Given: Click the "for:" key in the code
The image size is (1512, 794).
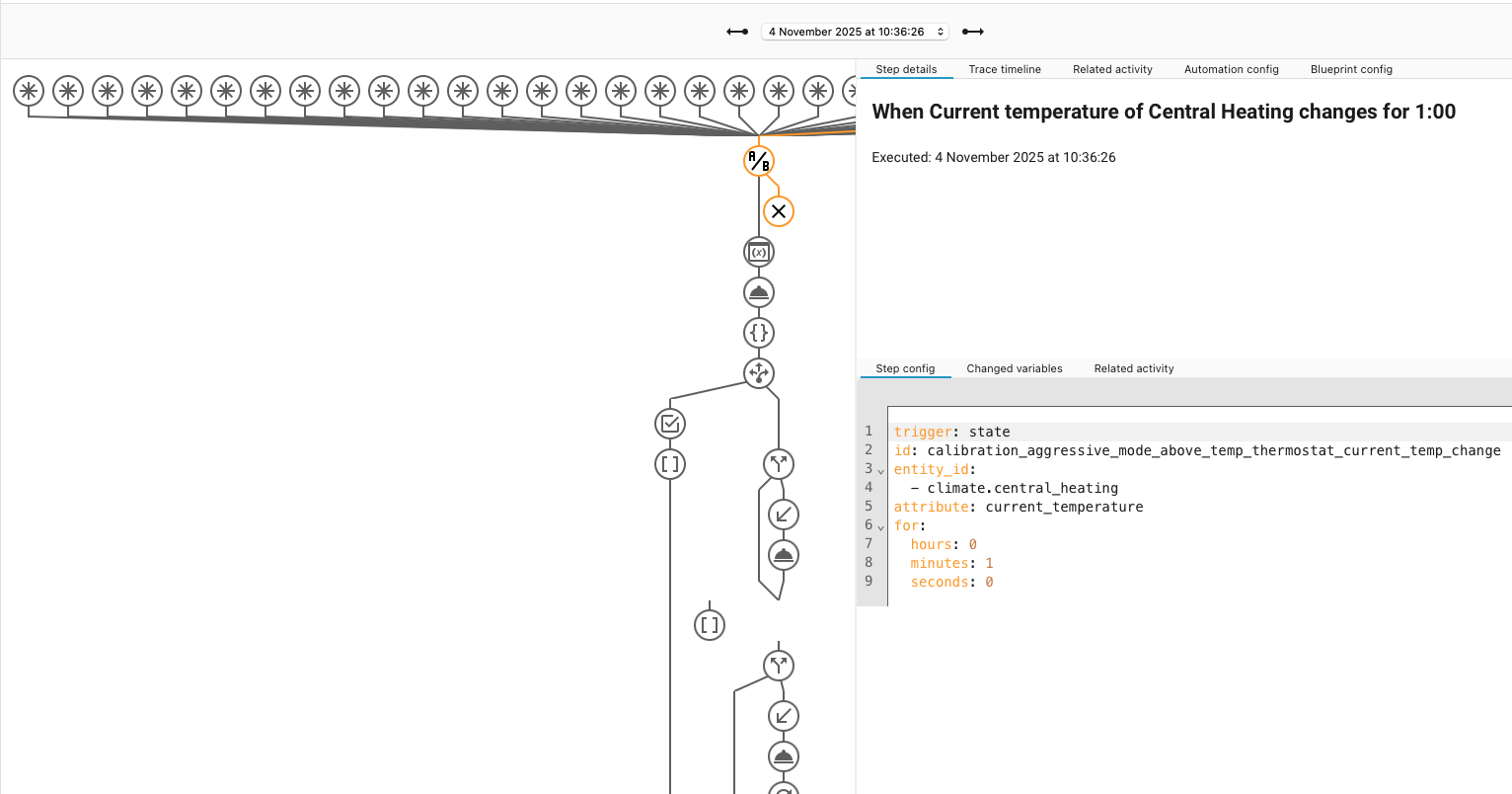Looking at the screenshot, I should click(910, 525).
